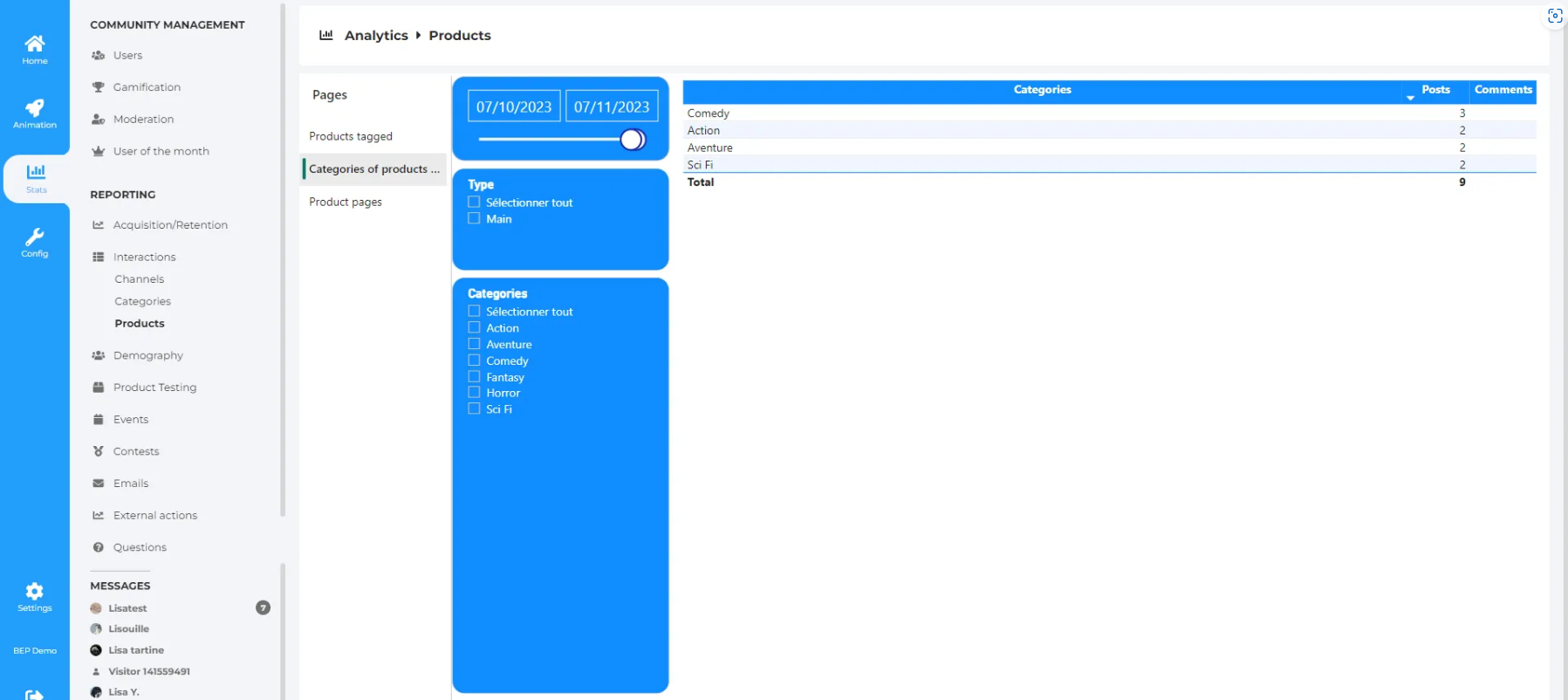The height and width of the screenshot is (700, 1568).
Task: Tick the Horror category checkbox
Action: click(474, 393)
